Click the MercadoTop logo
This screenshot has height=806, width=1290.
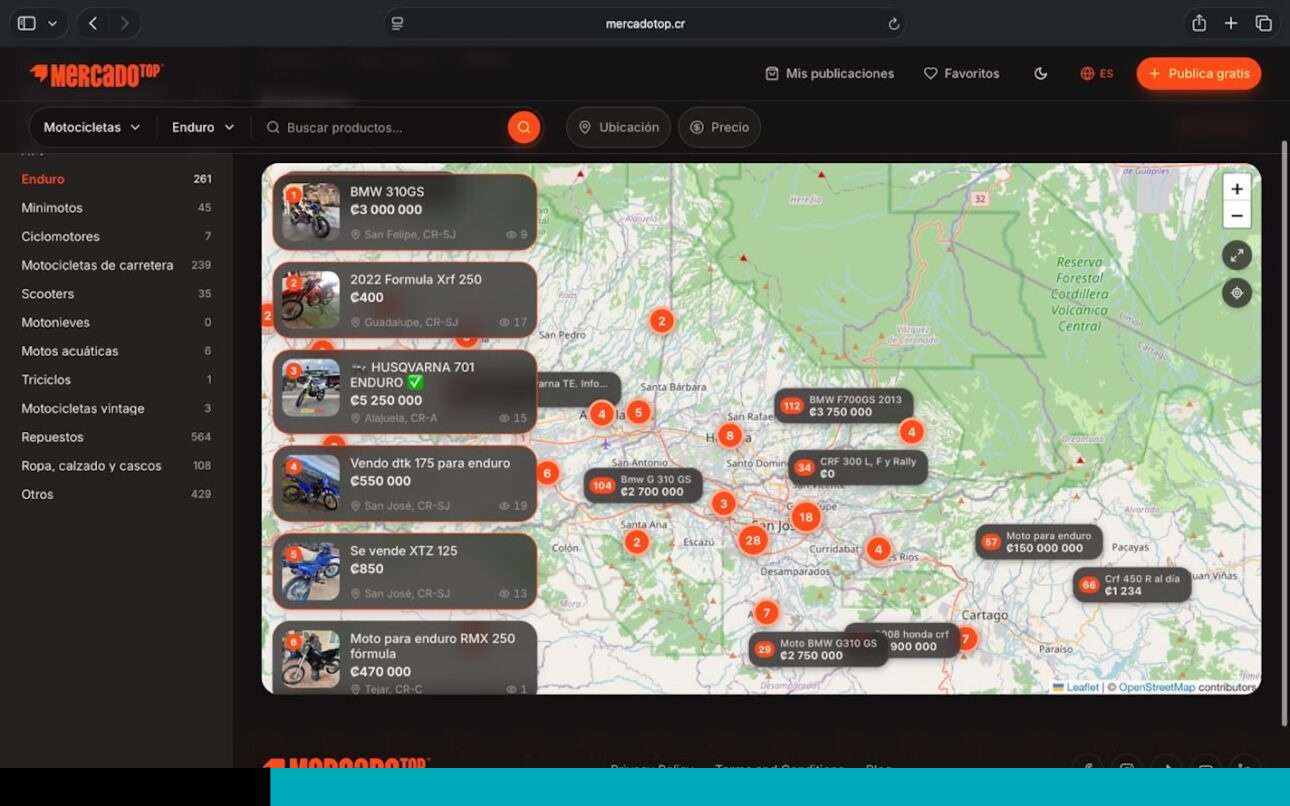pyautogui.click(x=96, y=74)
